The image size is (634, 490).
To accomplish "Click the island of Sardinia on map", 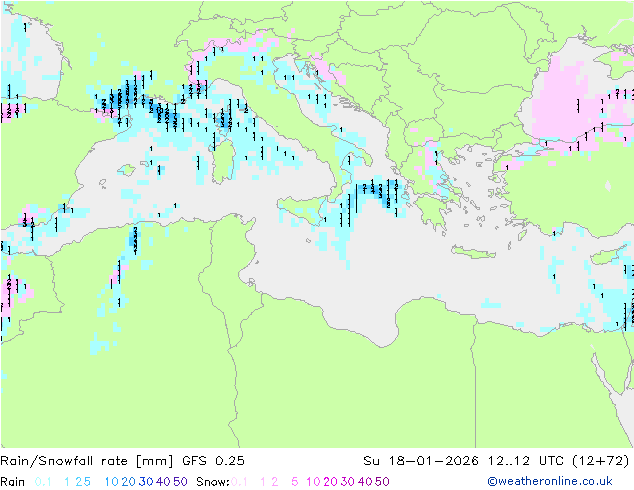I will click(224, 162).
